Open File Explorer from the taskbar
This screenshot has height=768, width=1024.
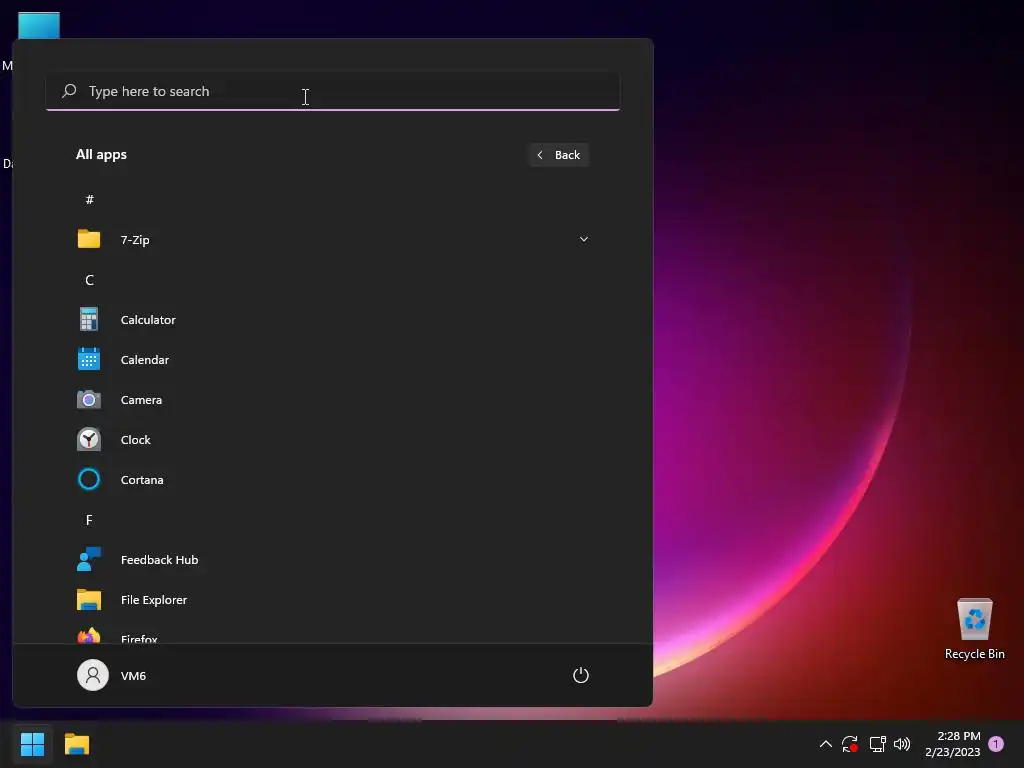pos(77,744)
